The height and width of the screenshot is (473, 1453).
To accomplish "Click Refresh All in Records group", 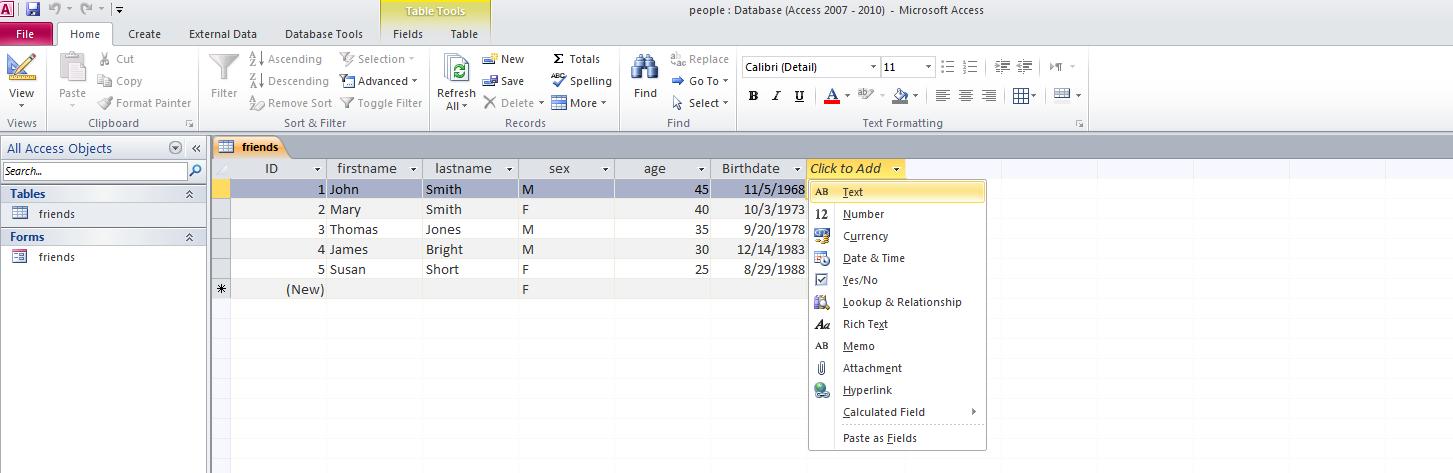I will [456, 82].
